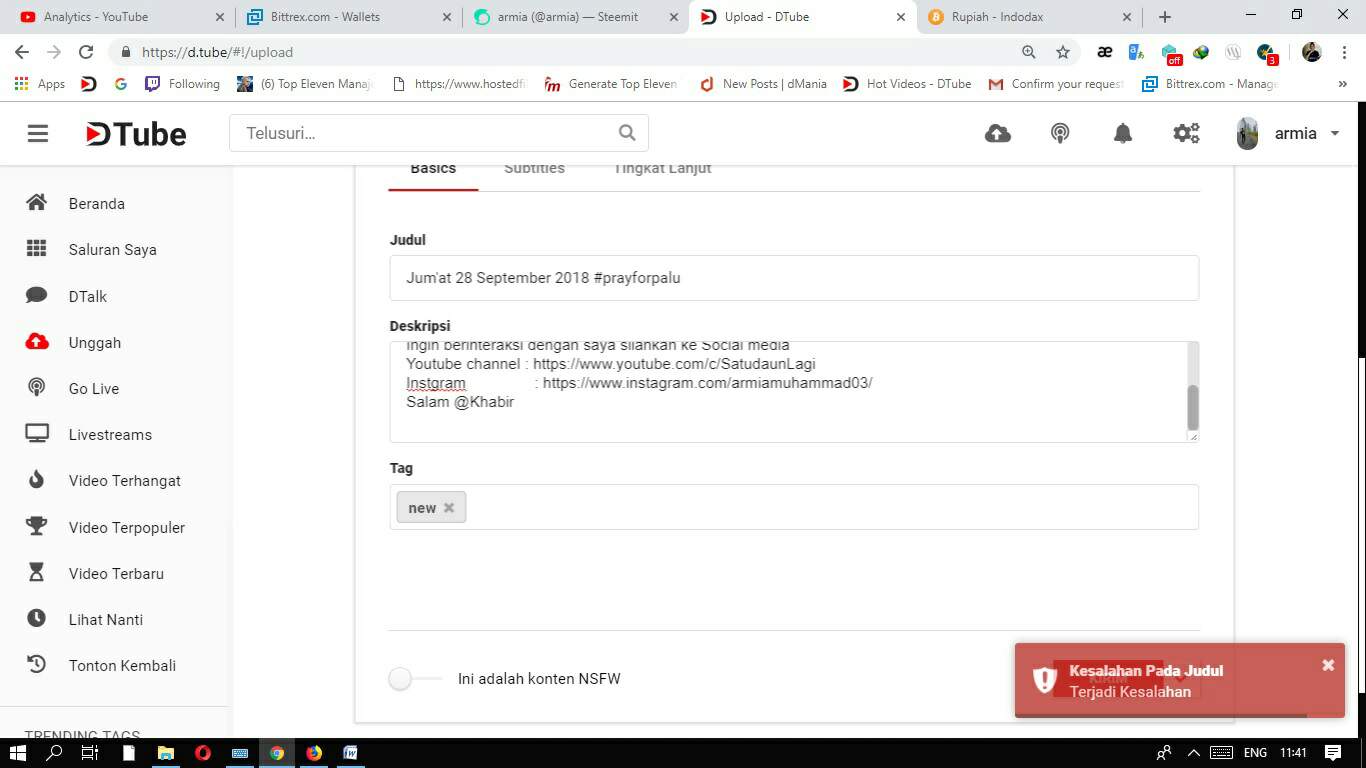The width and height of the screenshot is (1366, 768).
Task: Open the DTube hamburger menu
Action: coord(38,133)
